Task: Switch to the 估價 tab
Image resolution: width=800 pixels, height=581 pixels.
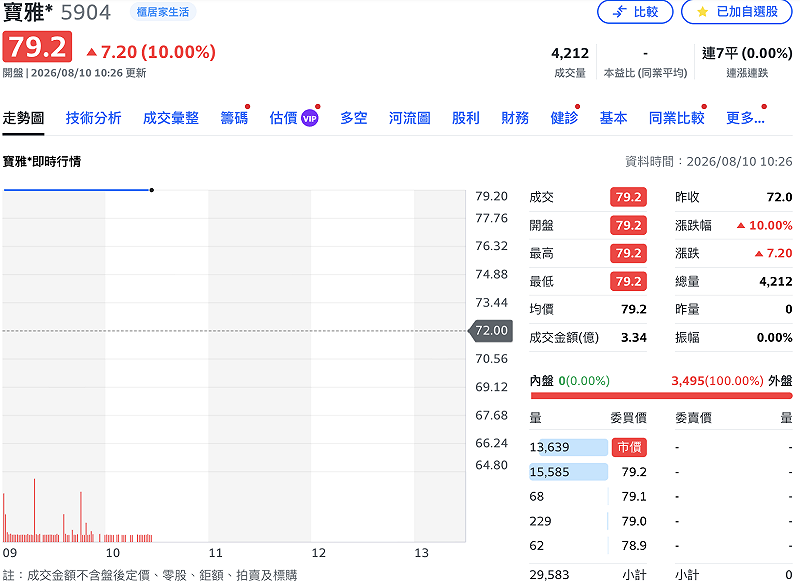Action: pos(283,118)
